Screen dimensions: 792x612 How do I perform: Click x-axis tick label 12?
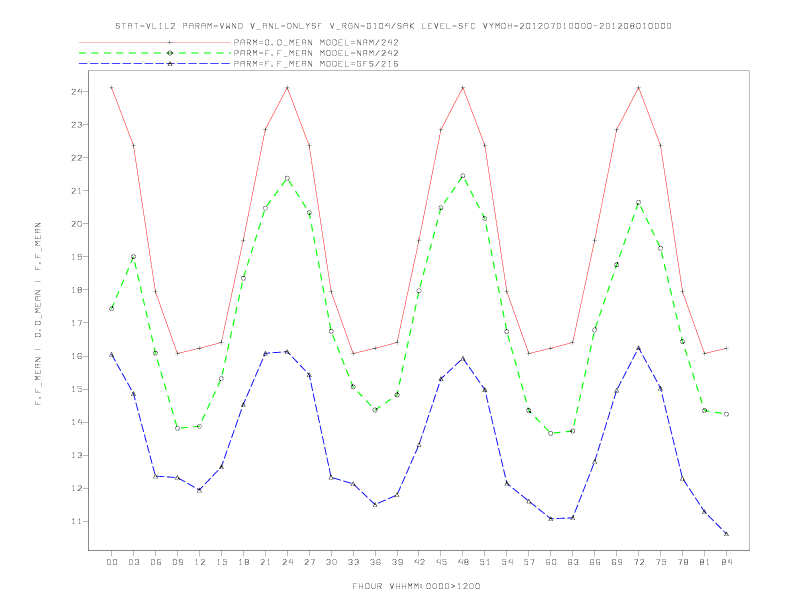pos(200,562)
